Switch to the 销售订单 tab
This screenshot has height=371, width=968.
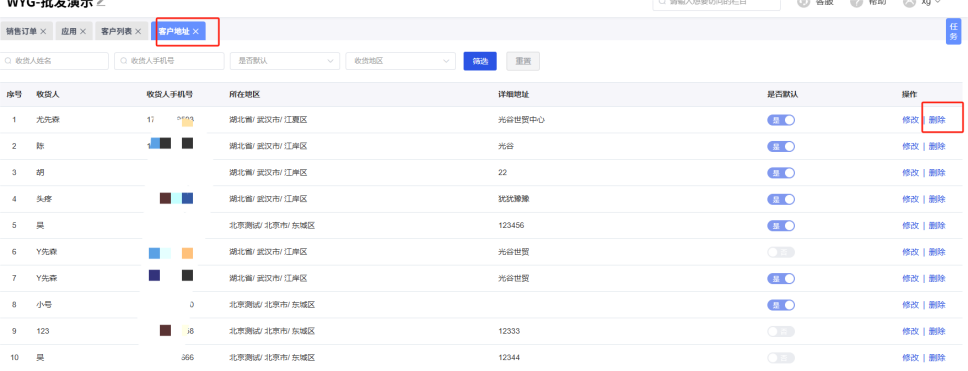tap(22, 31)
